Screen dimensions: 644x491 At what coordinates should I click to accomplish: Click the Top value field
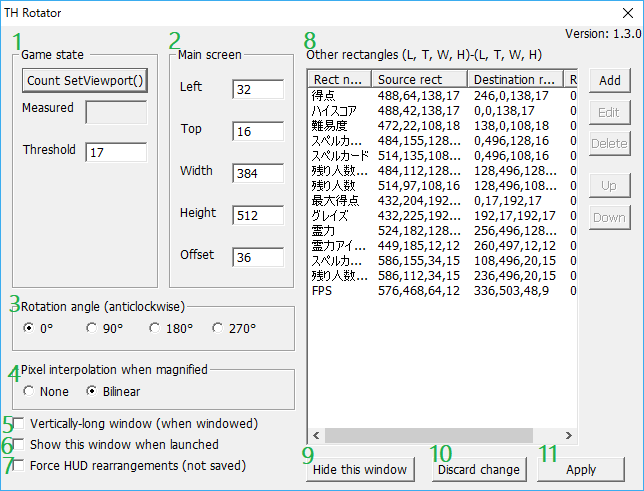[258, 131]
